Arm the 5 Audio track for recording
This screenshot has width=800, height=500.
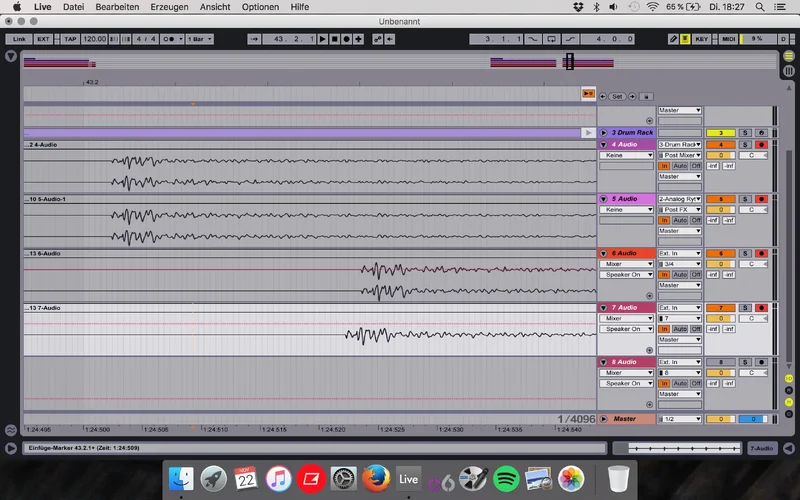point(761,199)
